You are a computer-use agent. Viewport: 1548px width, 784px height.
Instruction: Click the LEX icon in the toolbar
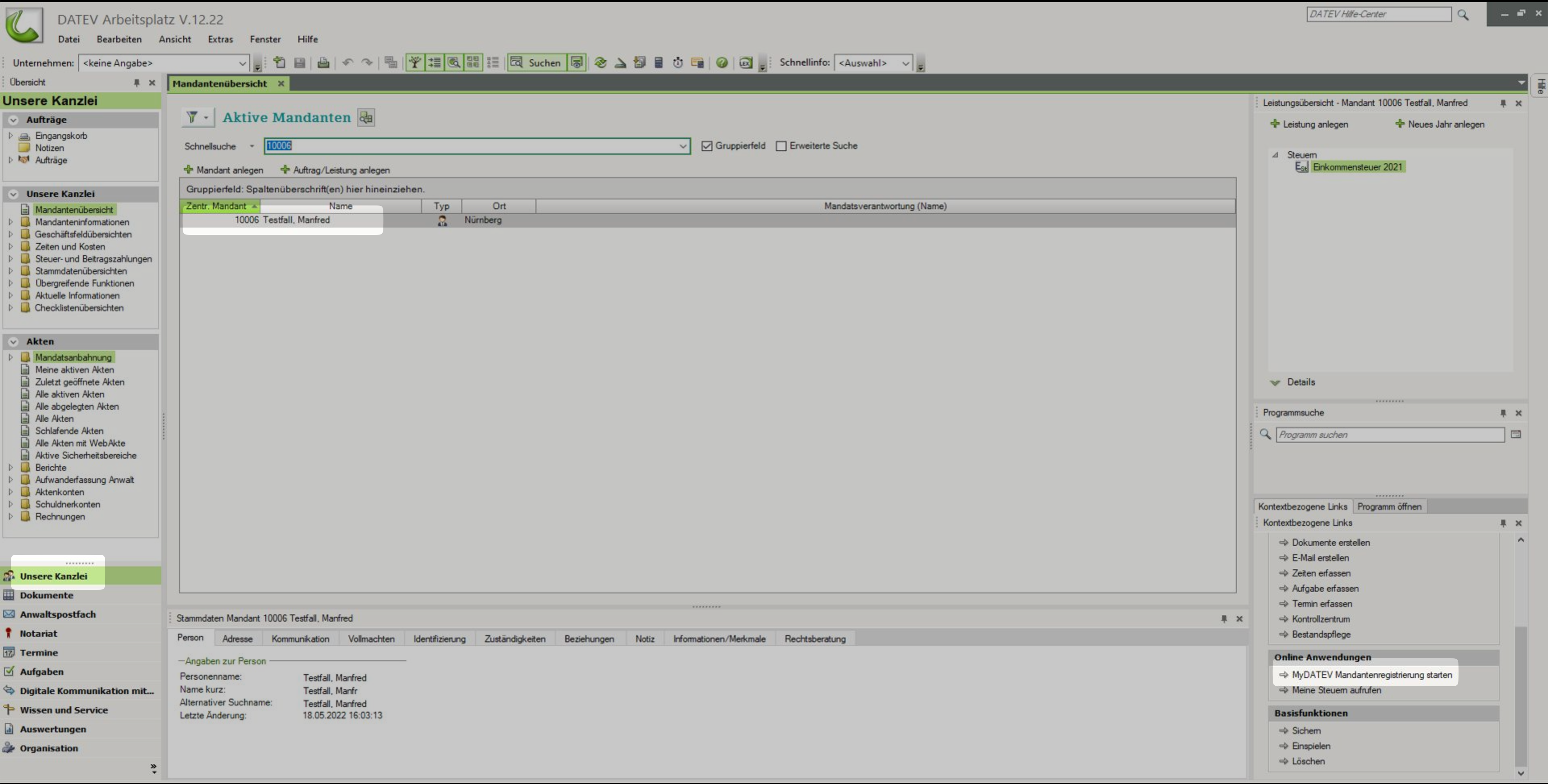(746, 62)
